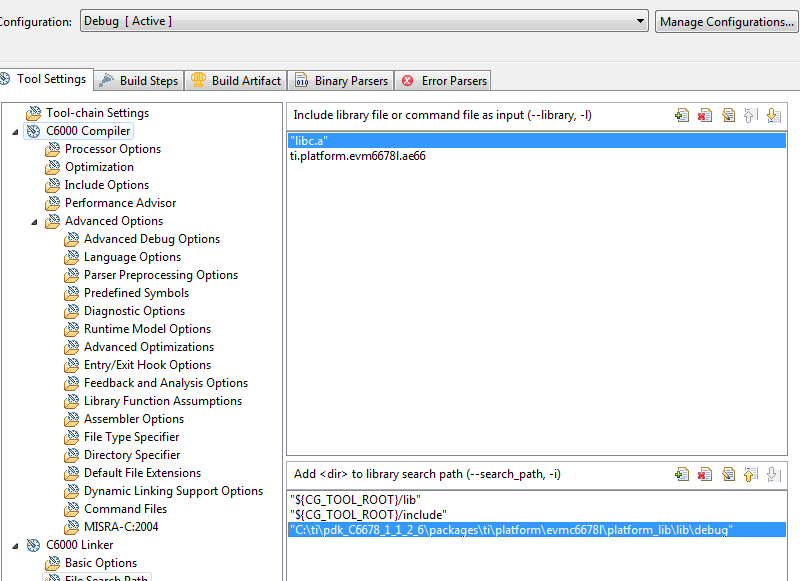The width and height of the screenshot is (800, 581).
Task: Remove the highlighted pdk_C6678 search path
Action: tap(705, 474)
